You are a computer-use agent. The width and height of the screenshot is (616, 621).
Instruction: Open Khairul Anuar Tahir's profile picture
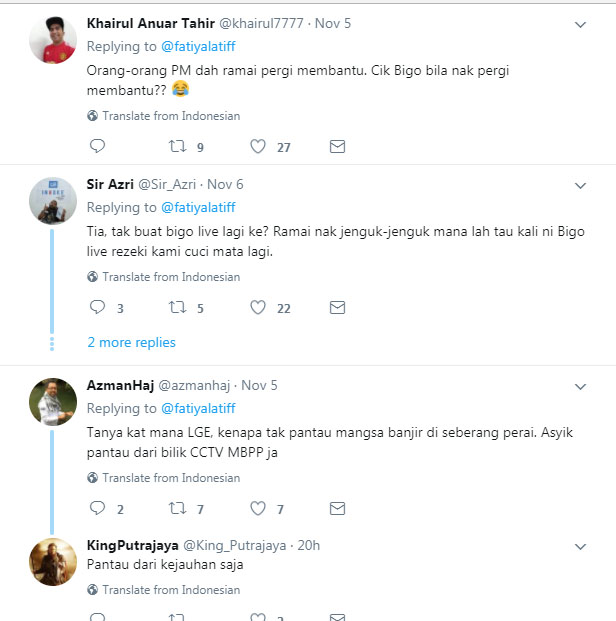[x=53, y=40]
